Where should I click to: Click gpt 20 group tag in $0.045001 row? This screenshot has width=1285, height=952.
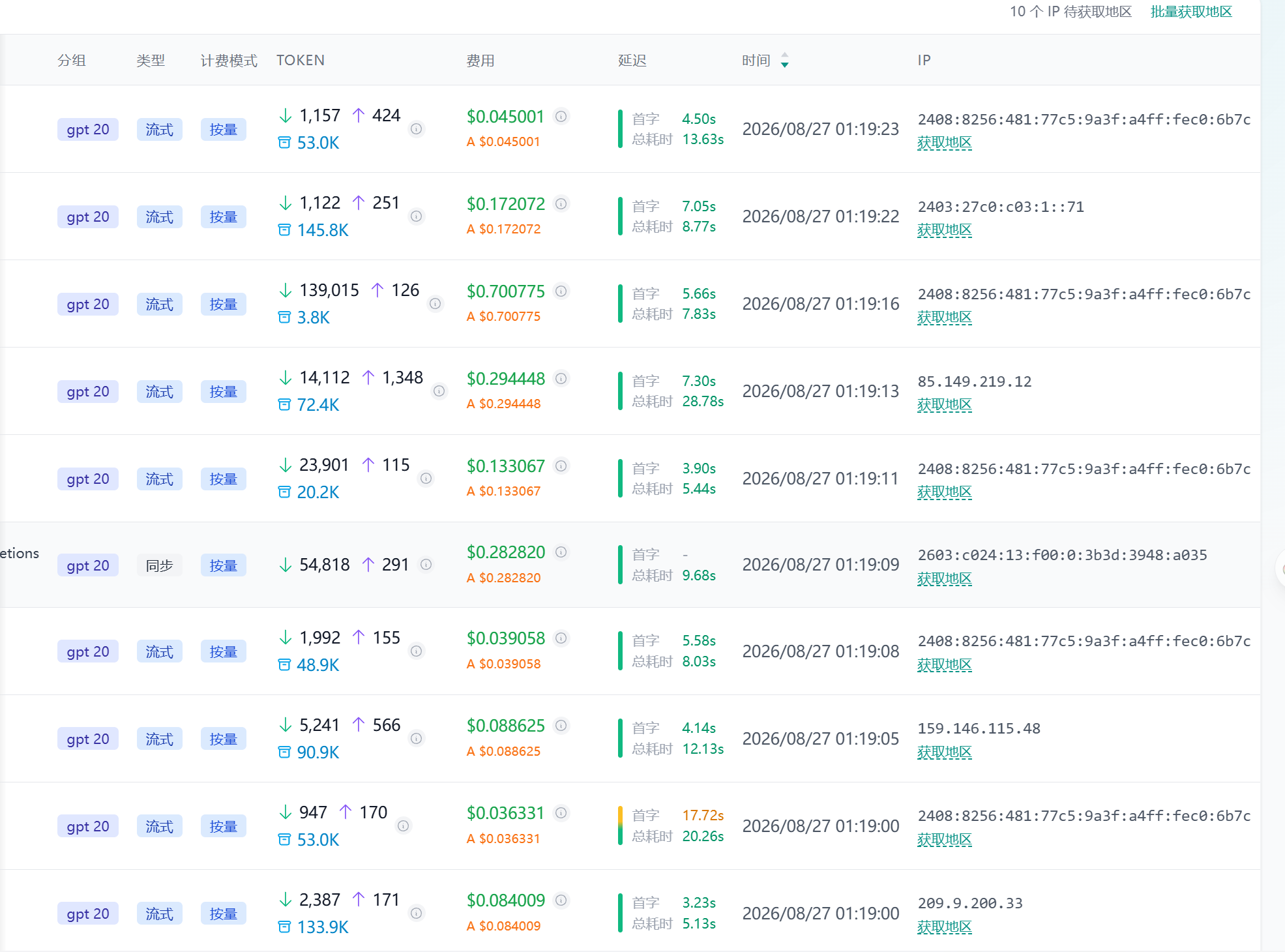88,129
